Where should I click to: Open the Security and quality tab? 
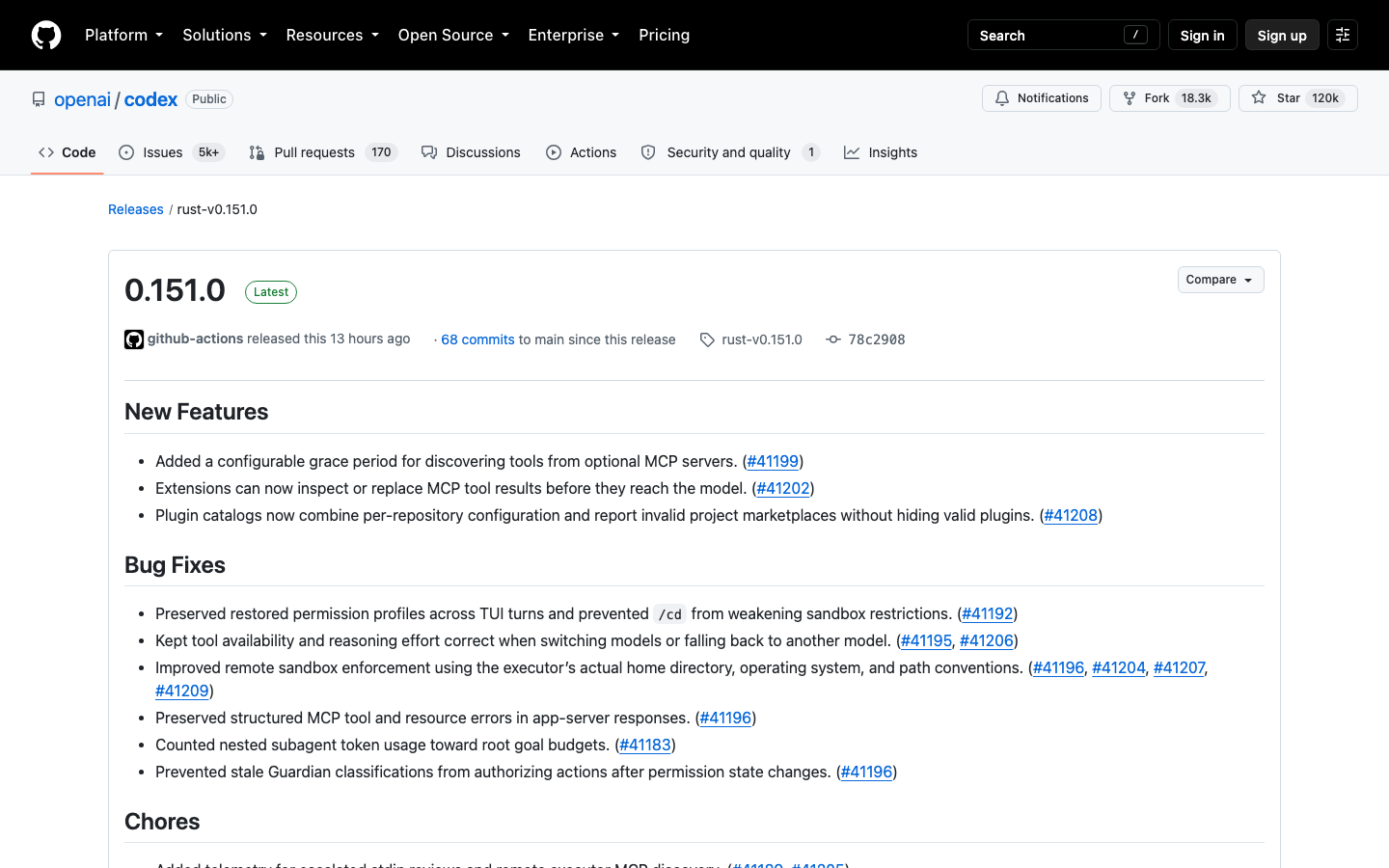pos(730,152)
